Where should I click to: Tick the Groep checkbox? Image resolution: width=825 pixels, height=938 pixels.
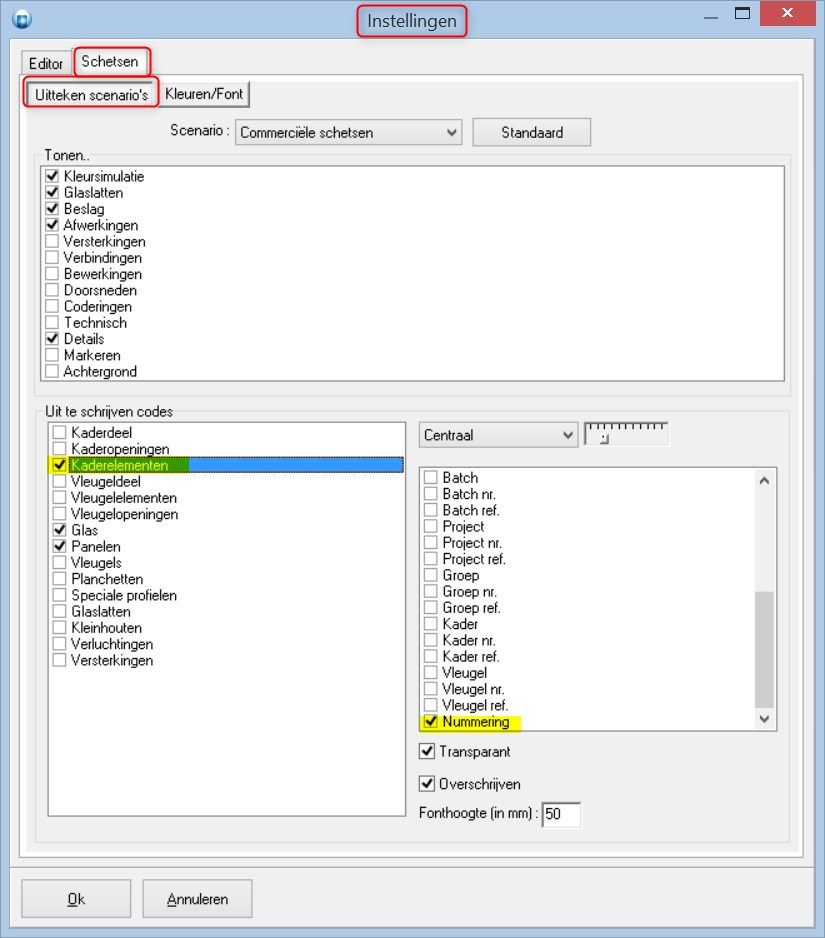pyautogui.click(x=431, y=575)
